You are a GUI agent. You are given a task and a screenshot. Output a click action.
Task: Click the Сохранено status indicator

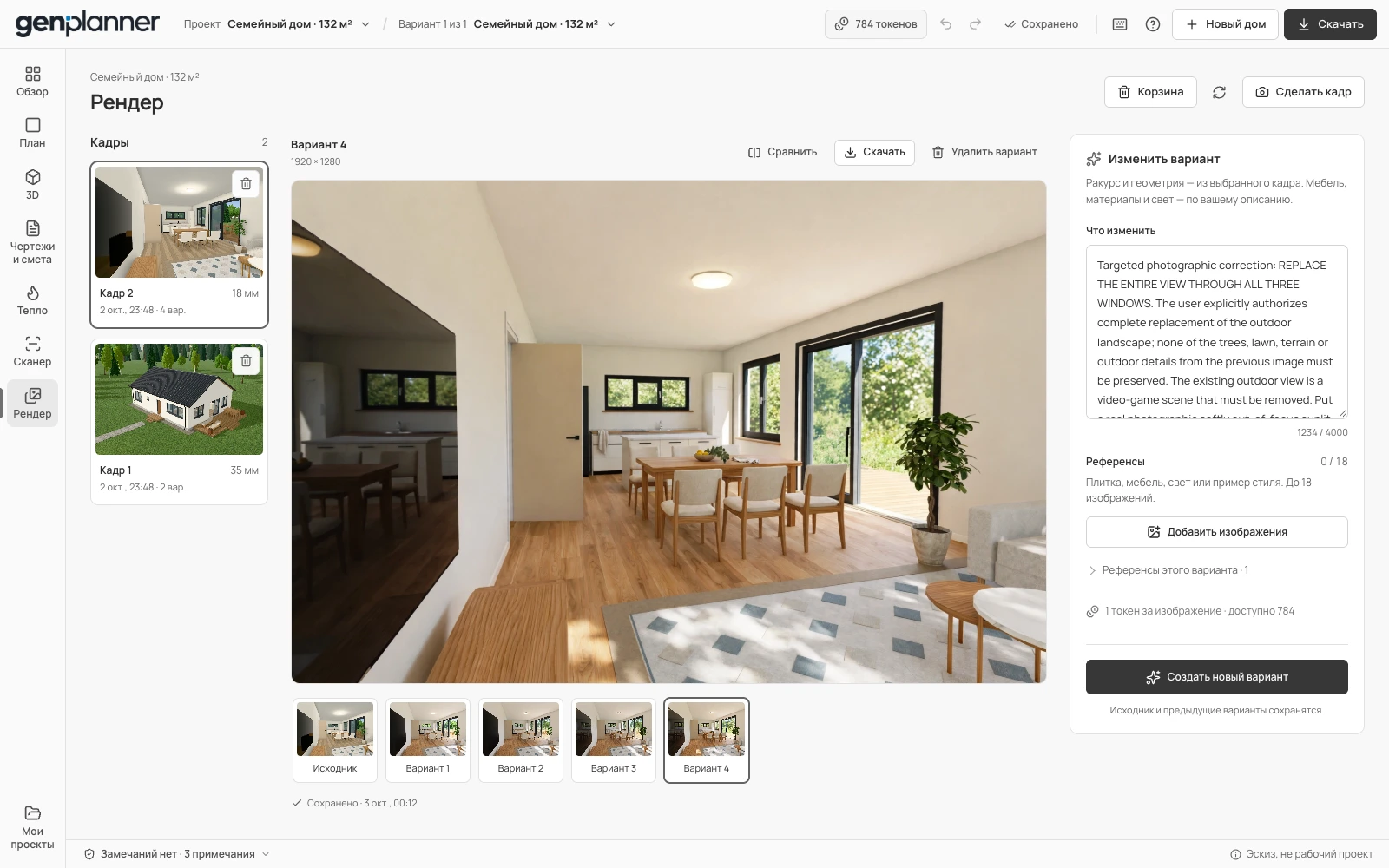(x=1041, y=24)
